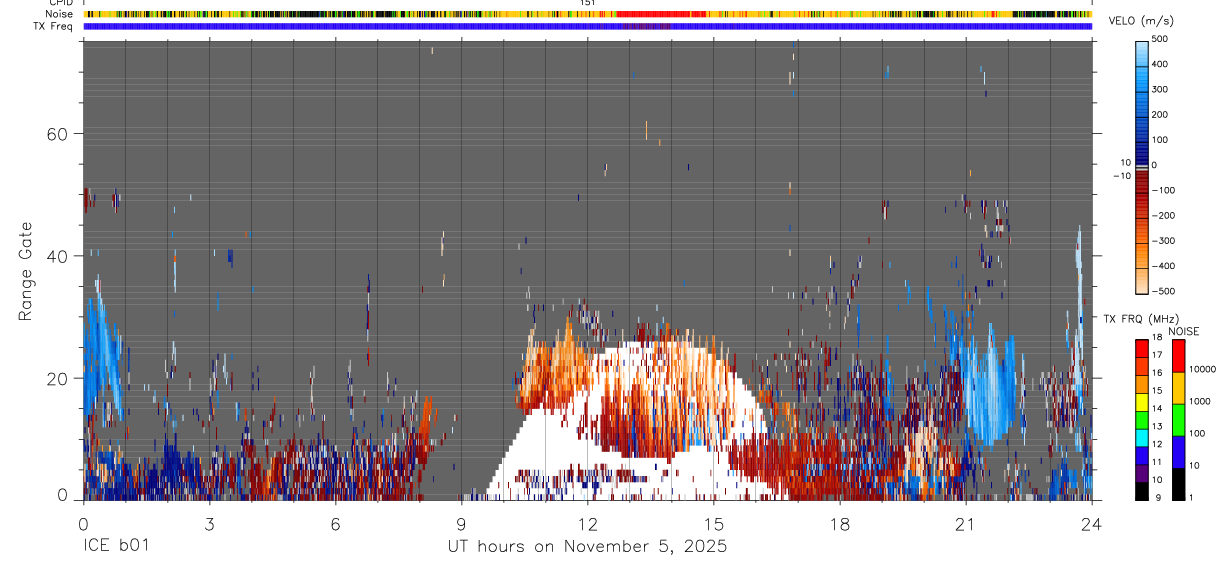Click the "300" velocity colorbar label
Screen dimensions: 1228x567
1159,89
